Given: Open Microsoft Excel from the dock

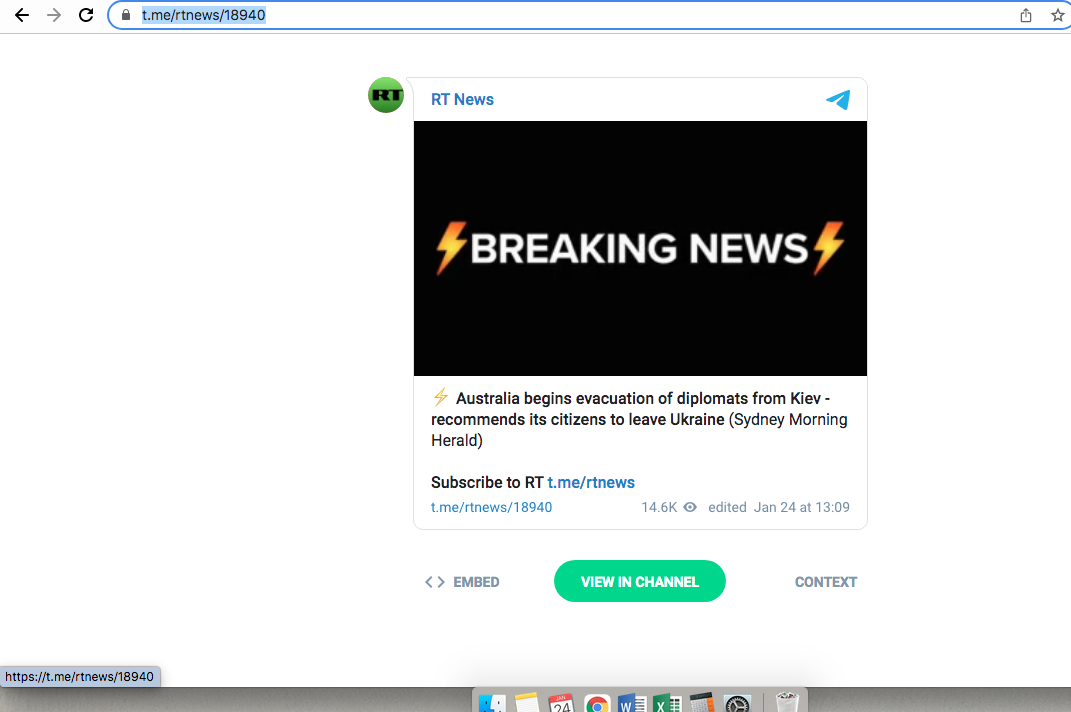Looking at the screenshot, I should tap(667, 703).
